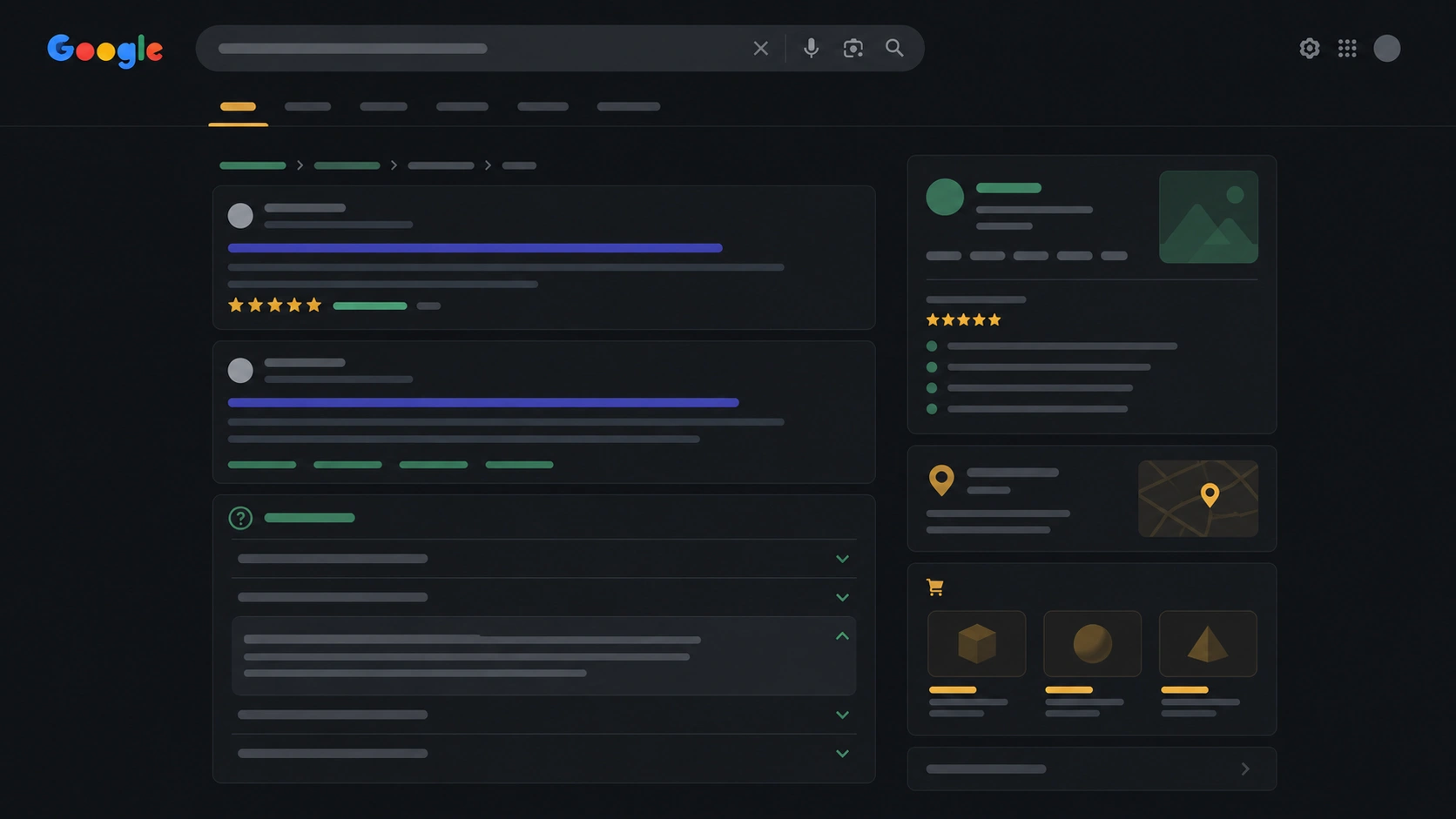Expand the second FAQ question chevron

(842, 597)
